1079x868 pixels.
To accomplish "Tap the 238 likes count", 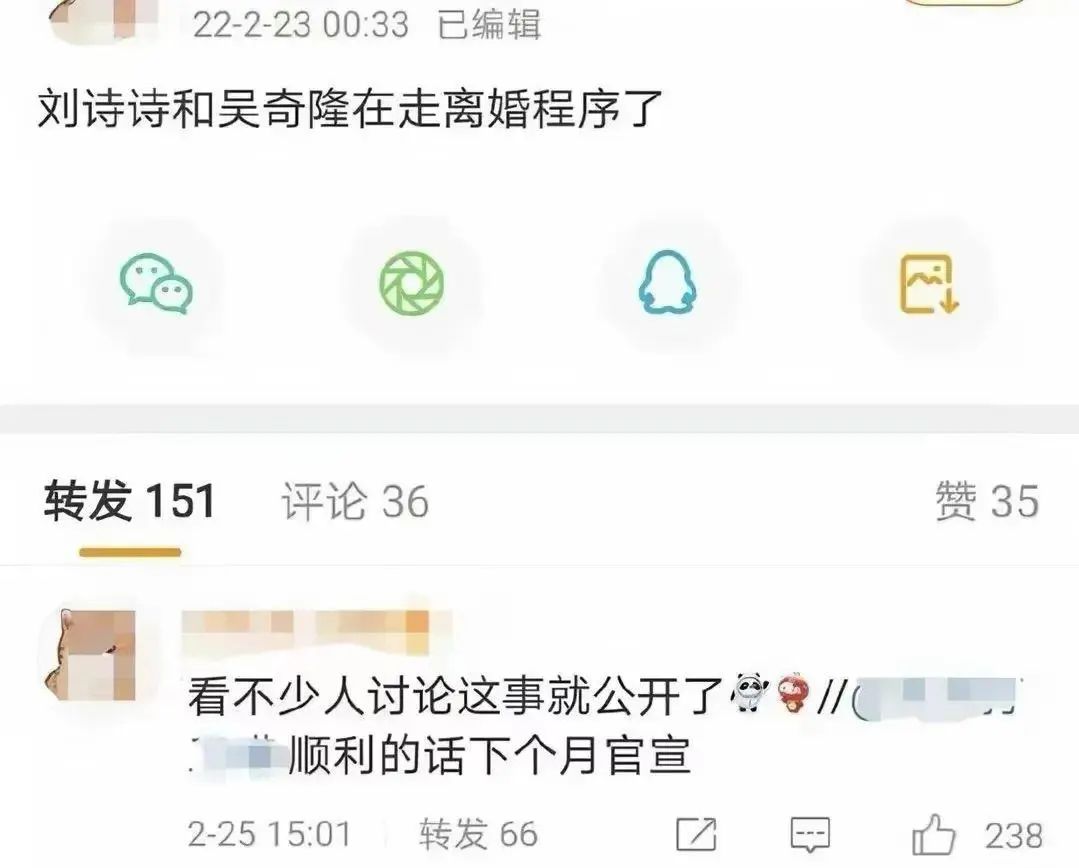I will point(1014,836).
